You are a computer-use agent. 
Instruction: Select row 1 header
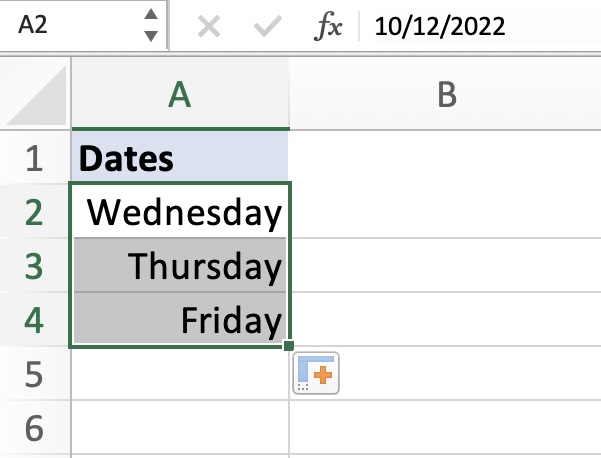(35, 158)
